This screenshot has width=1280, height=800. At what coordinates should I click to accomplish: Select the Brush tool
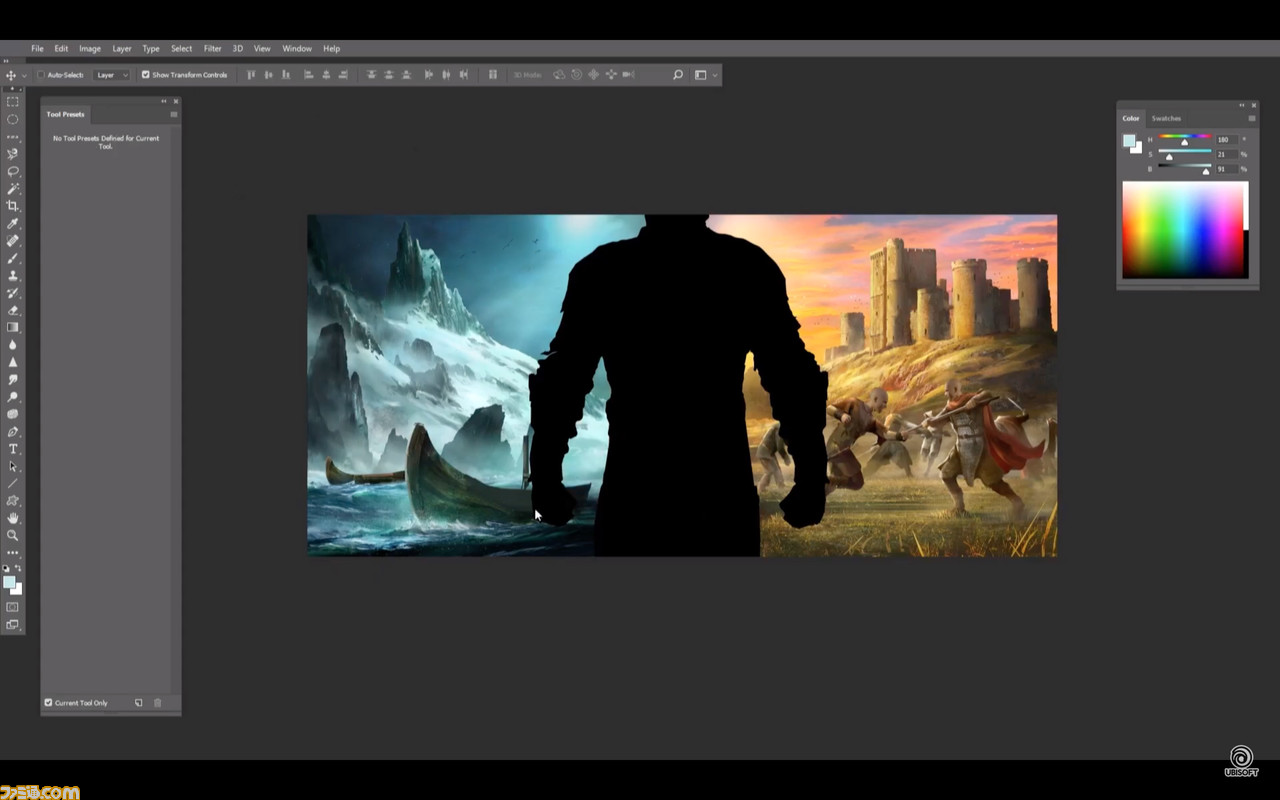point(13,258)
